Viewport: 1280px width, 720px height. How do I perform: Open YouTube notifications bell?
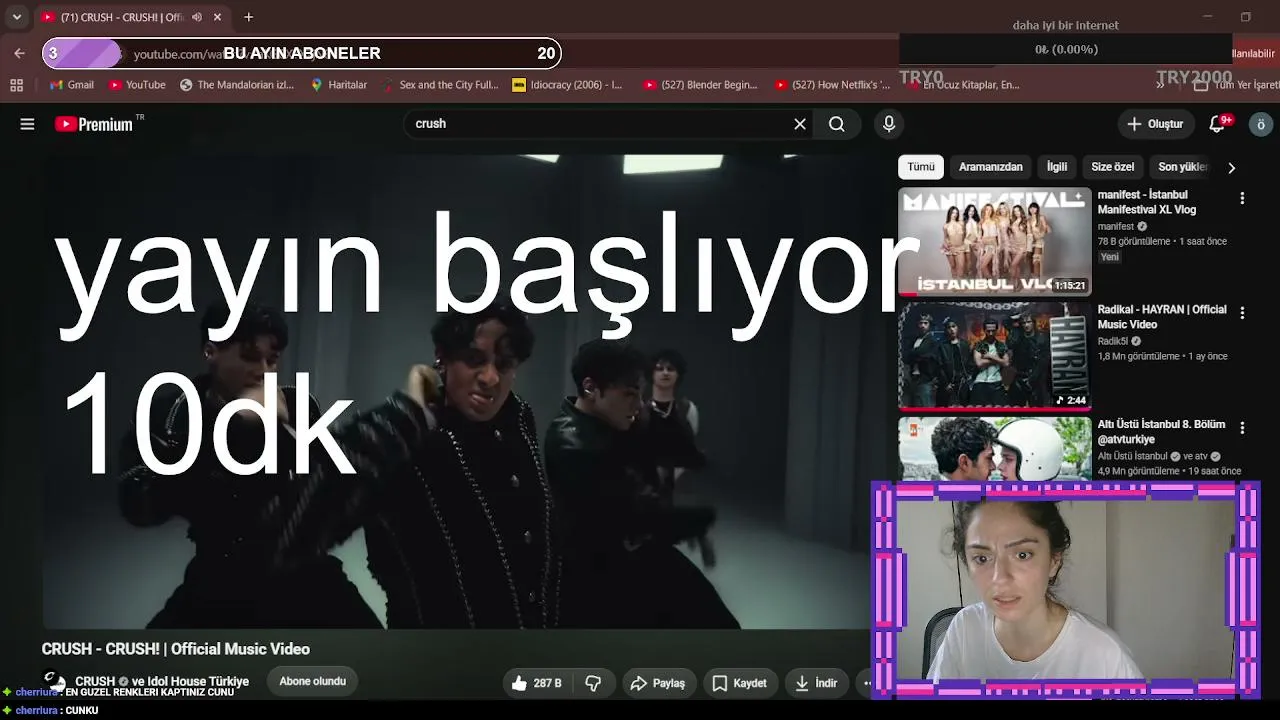pyautogui.click(x=1217, y=124)
